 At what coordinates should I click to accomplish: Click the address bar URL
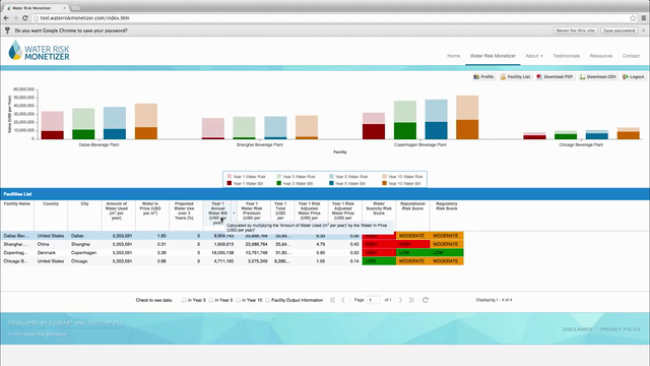click(85, 18)
